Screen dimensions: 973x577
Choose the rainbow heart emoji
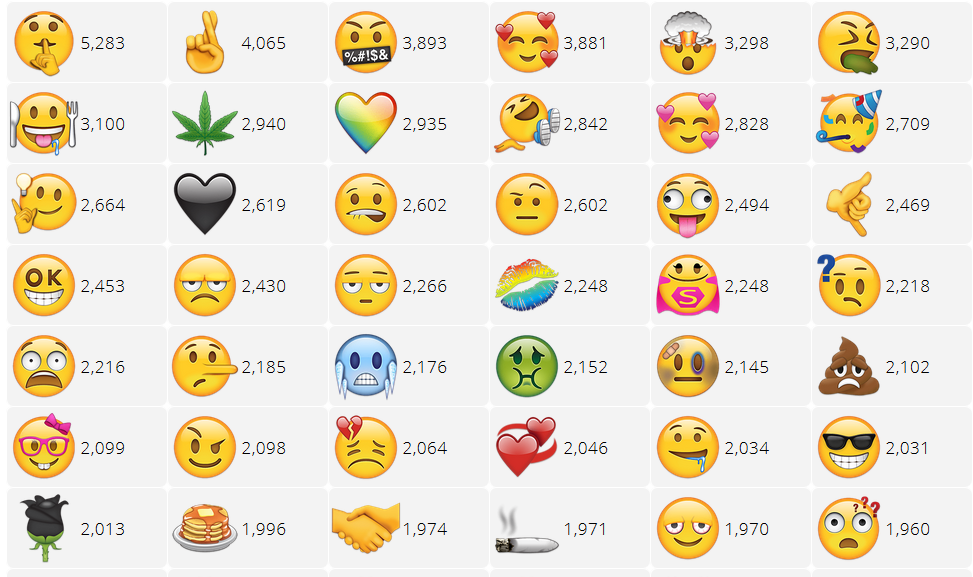(x=365, y=123)
